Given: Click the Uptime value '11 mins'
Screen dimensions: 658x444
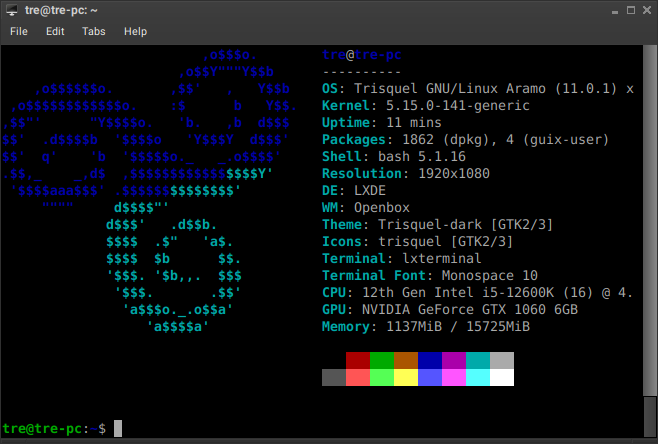Looking at the screenshot, I should click(x=414, y=123).
